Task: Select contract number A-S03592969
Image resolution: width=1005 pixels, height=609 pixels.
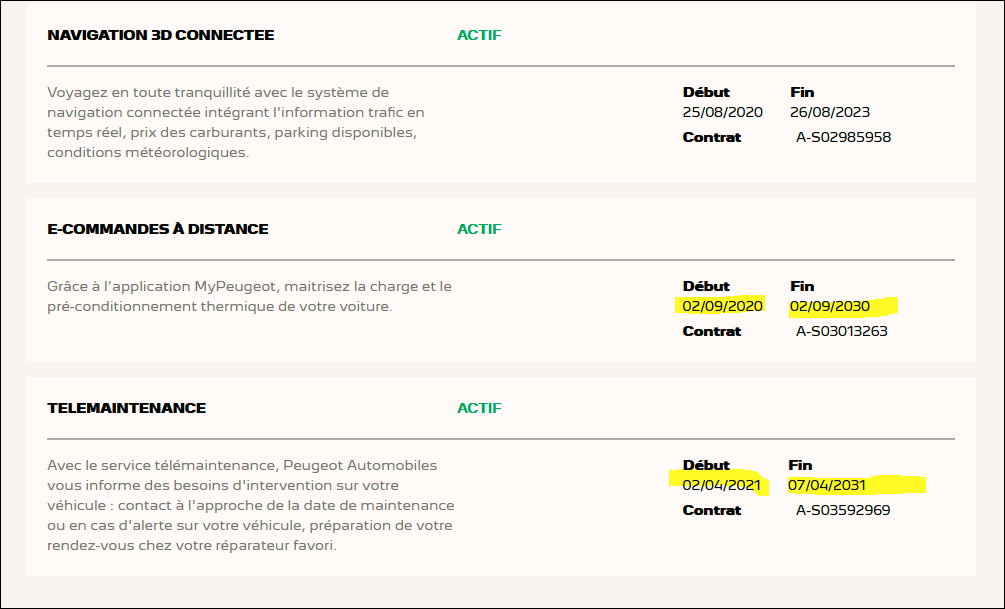Action: pyautogui.click(x=843, y=510)
